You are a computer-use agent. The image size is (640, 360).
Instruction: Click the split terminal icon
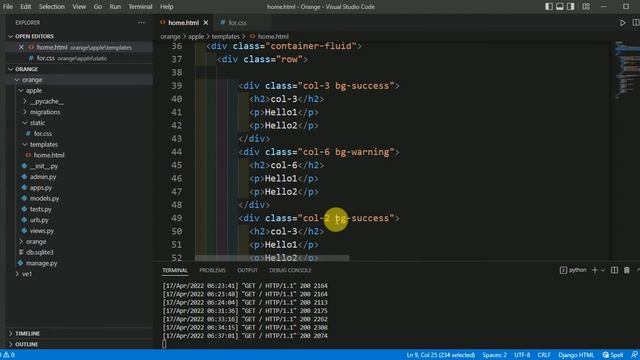pyautogui.click(x=614, y=270)
